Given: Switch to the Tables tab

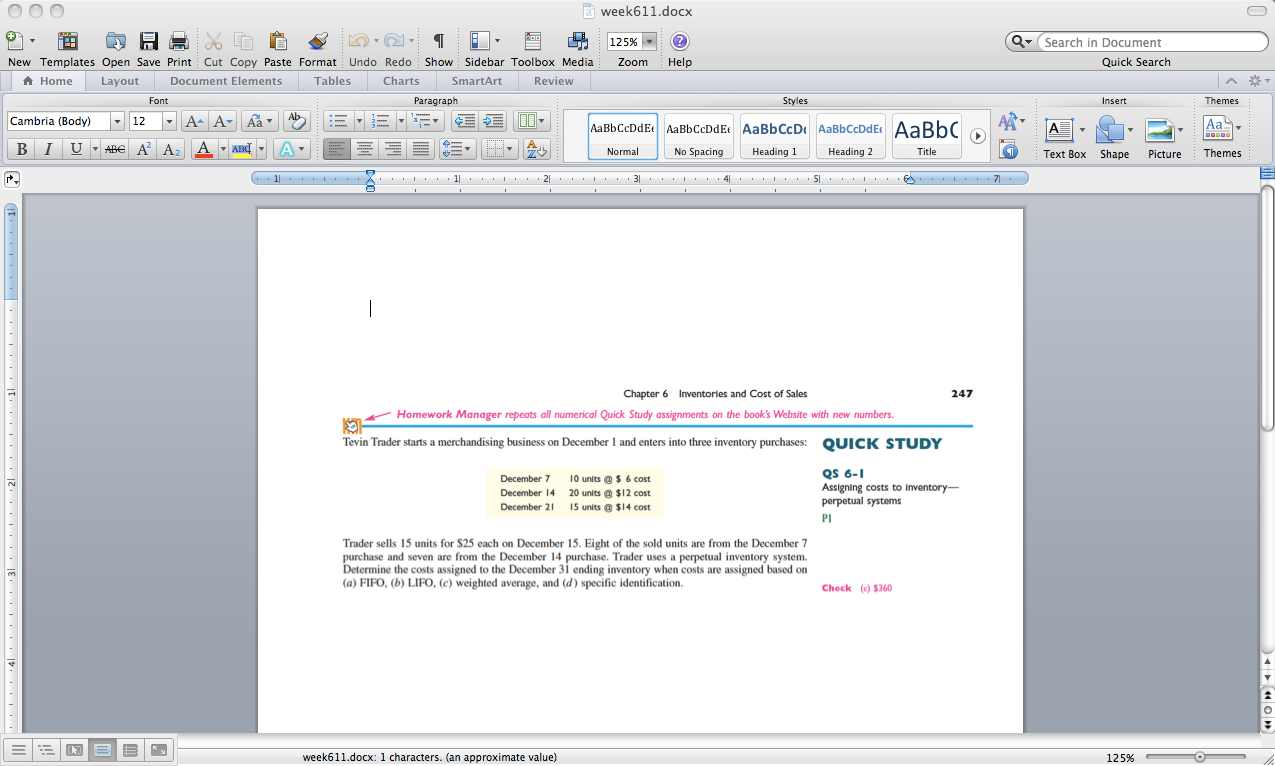Looking at the screenshot, I should tap(332, 81).
